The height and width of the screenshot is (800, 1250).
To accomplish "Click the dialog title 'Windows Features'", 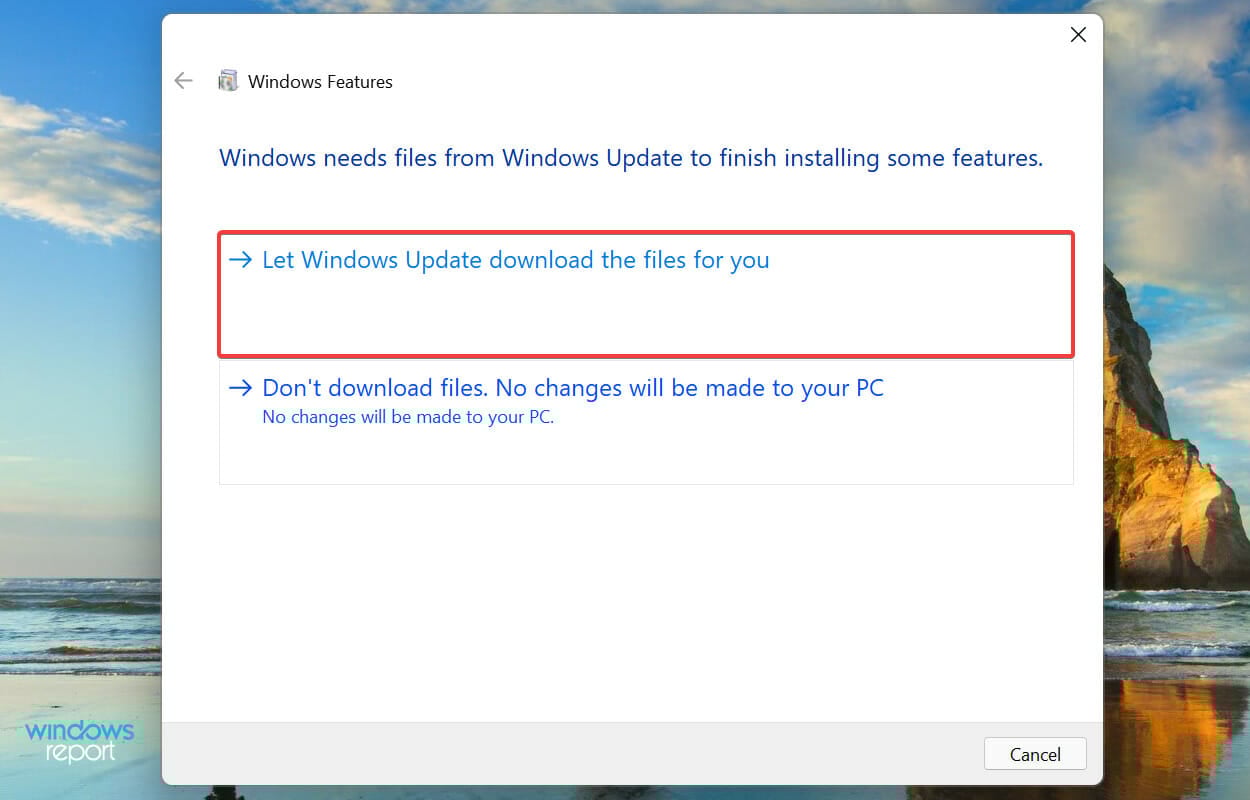I will (319, 81).
